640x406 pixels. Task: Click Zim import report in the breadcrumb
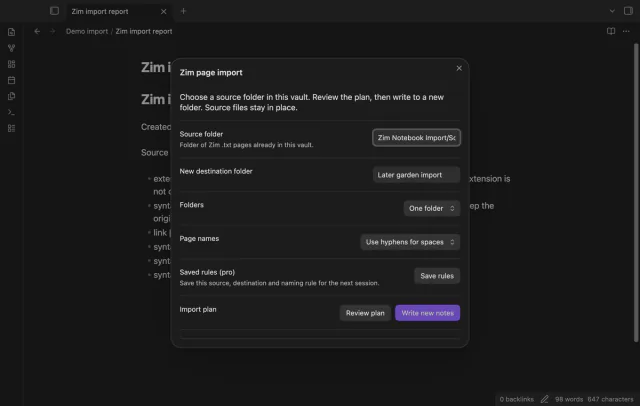[x=144, y=31]
